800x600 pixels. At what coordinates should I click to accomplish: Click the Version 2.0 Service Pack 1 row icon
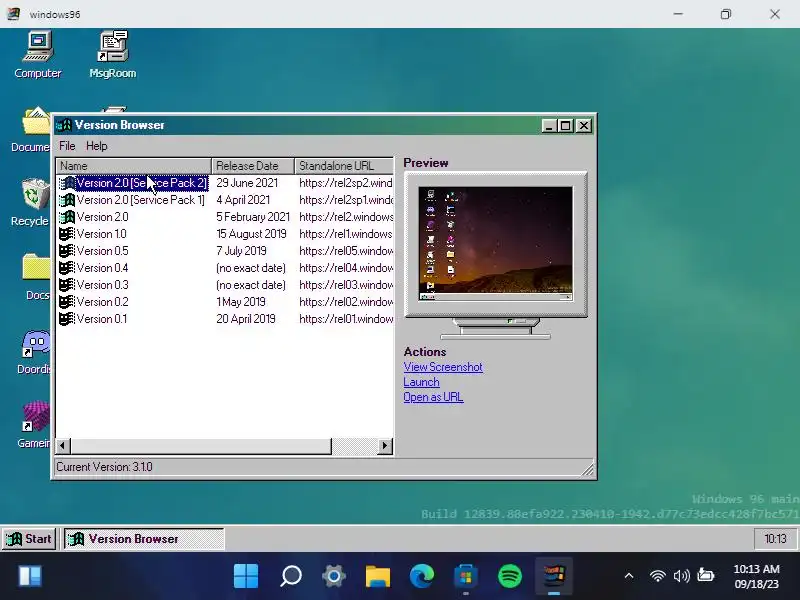[x=67, y=200]
